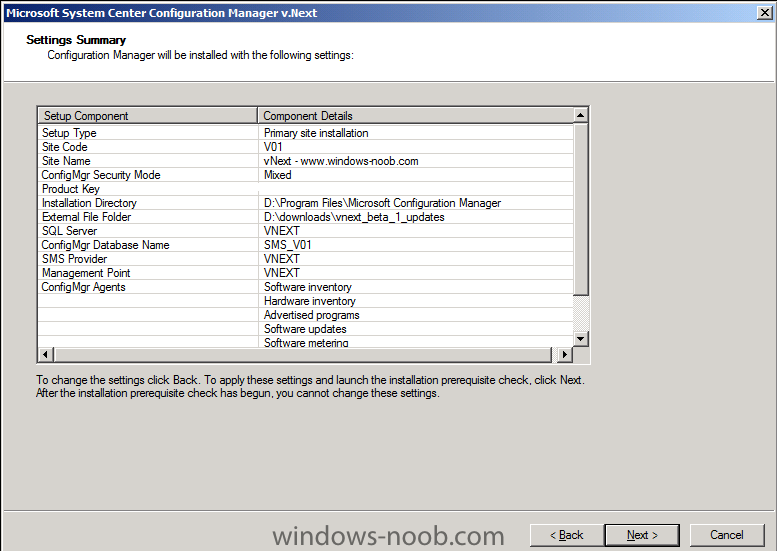The height and width of the screenshot is (551, 777).
Task: Select the Site Code row
Action: click(306, 147)
